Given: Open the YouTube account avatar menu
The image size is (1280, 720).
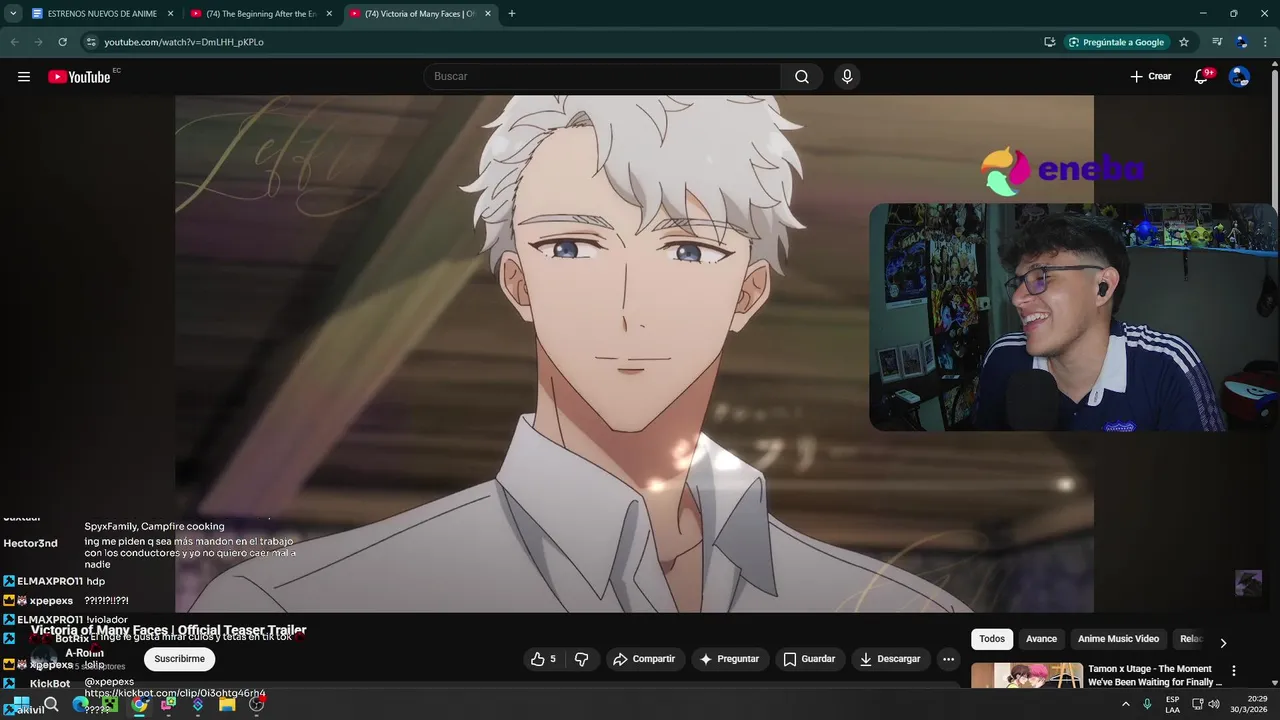Looking at the screenshot, I should coord(1239,77).
